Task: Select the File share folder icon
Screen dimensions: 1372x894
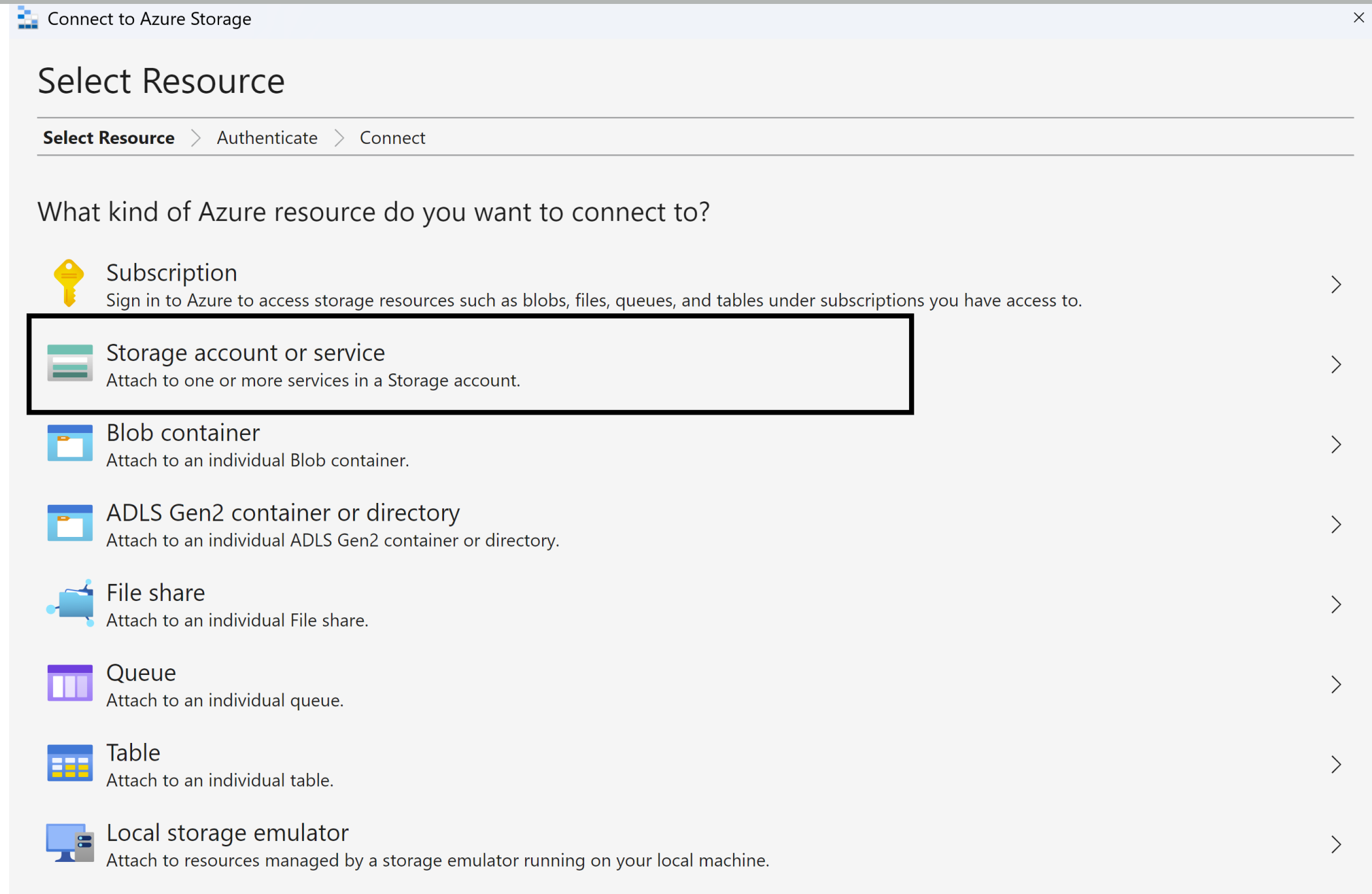Action: click(x=69, y=603)
